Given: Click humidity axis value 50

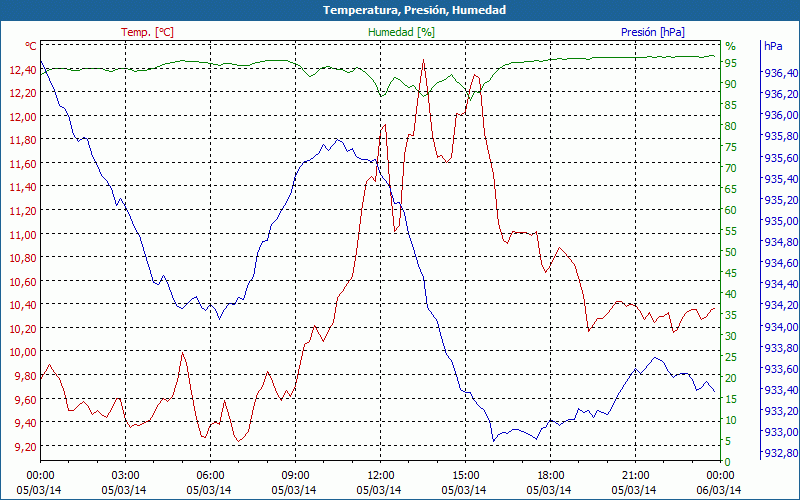Looking at the screenshot, I should tap(731, 252).
